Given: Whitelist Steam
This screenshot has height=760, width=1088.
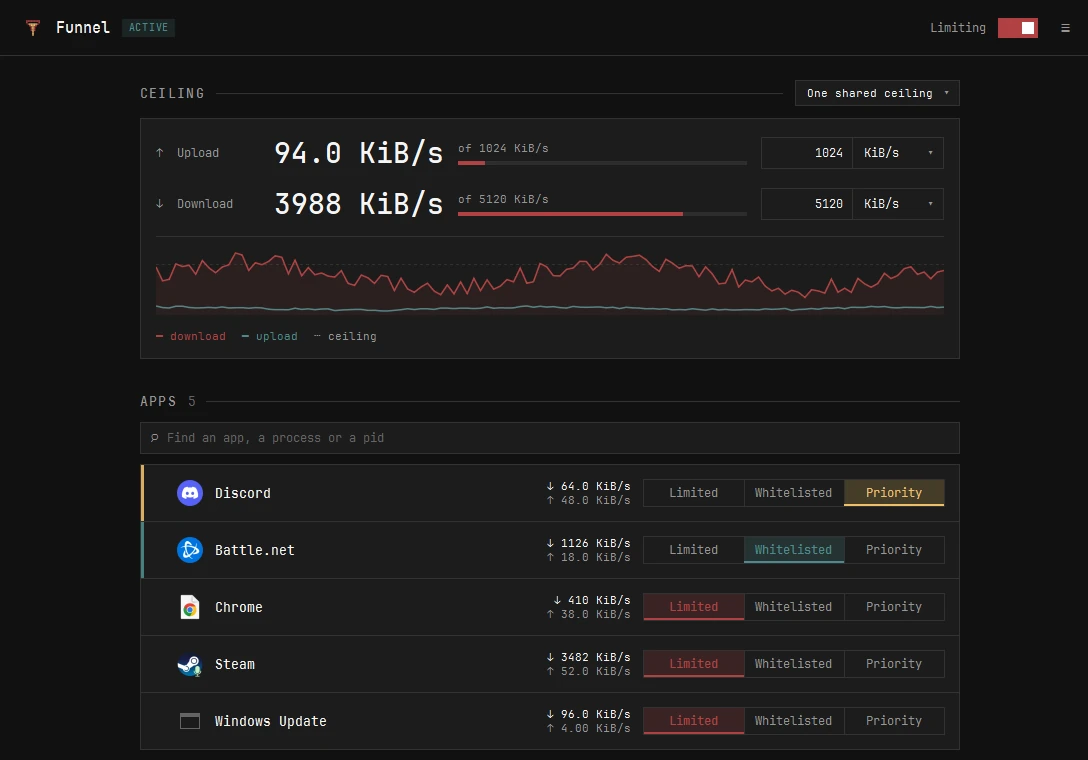Looking at the screenshot, I should pyautogui.click(x=793, y=664).
